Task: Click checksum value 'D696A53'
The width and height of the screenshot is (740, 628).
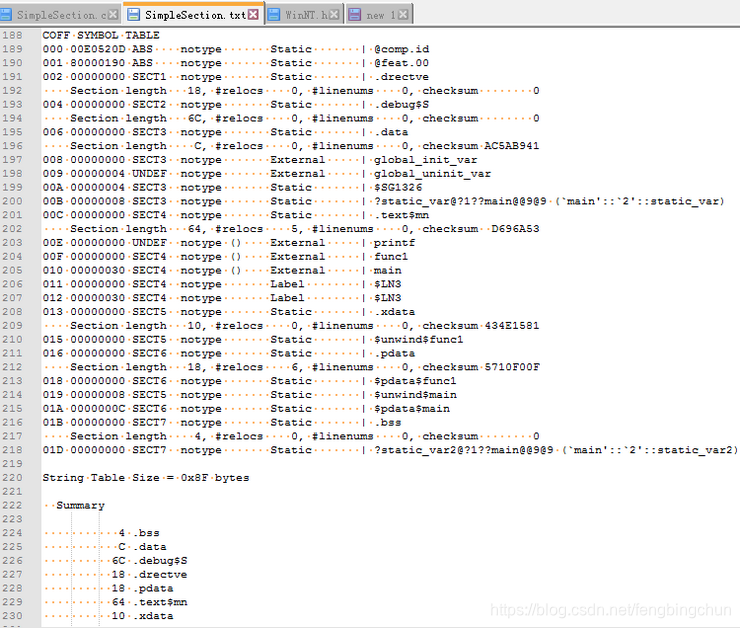Action: point(515,229)
